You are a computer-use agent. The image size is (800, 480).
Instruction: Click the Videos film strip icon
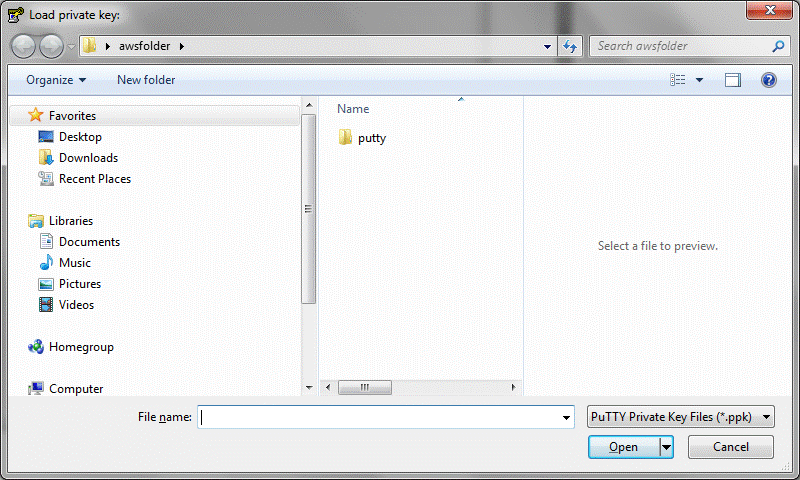click(x=46, y=305)
